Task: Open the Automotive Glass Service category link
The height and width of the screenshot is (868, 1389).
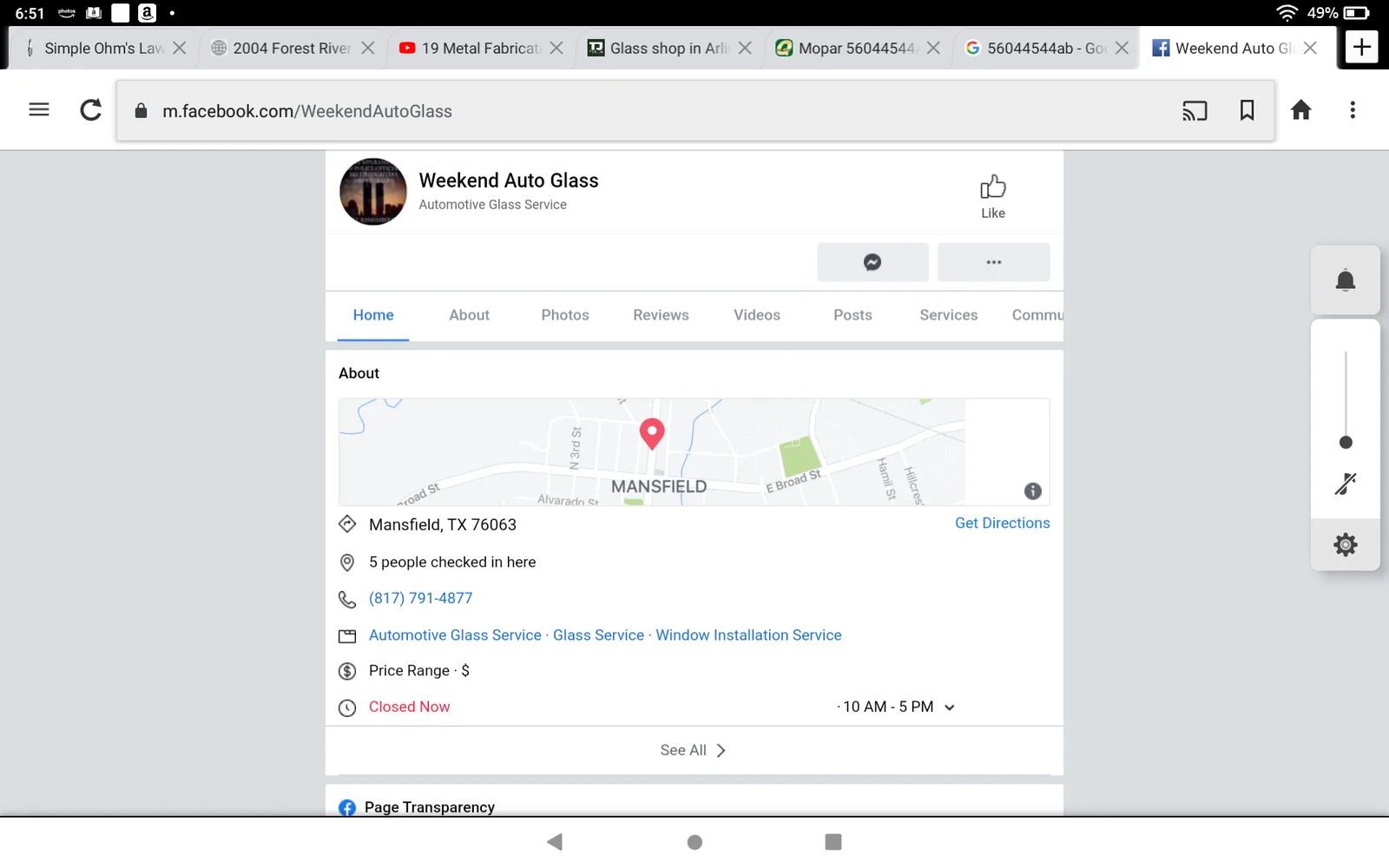Action: 455,635
